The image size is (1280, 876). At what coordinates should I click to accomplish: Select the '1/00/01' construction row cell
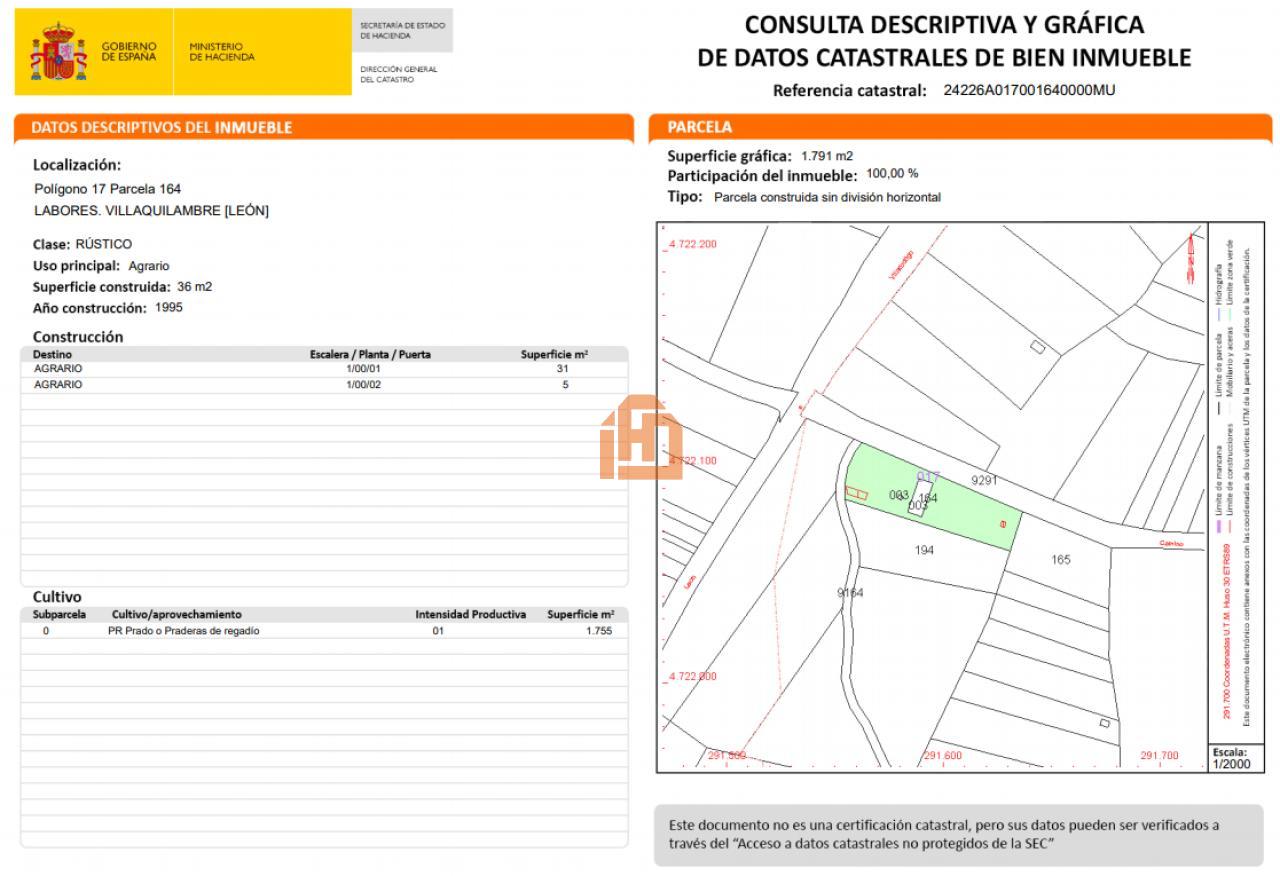[364, 368]
